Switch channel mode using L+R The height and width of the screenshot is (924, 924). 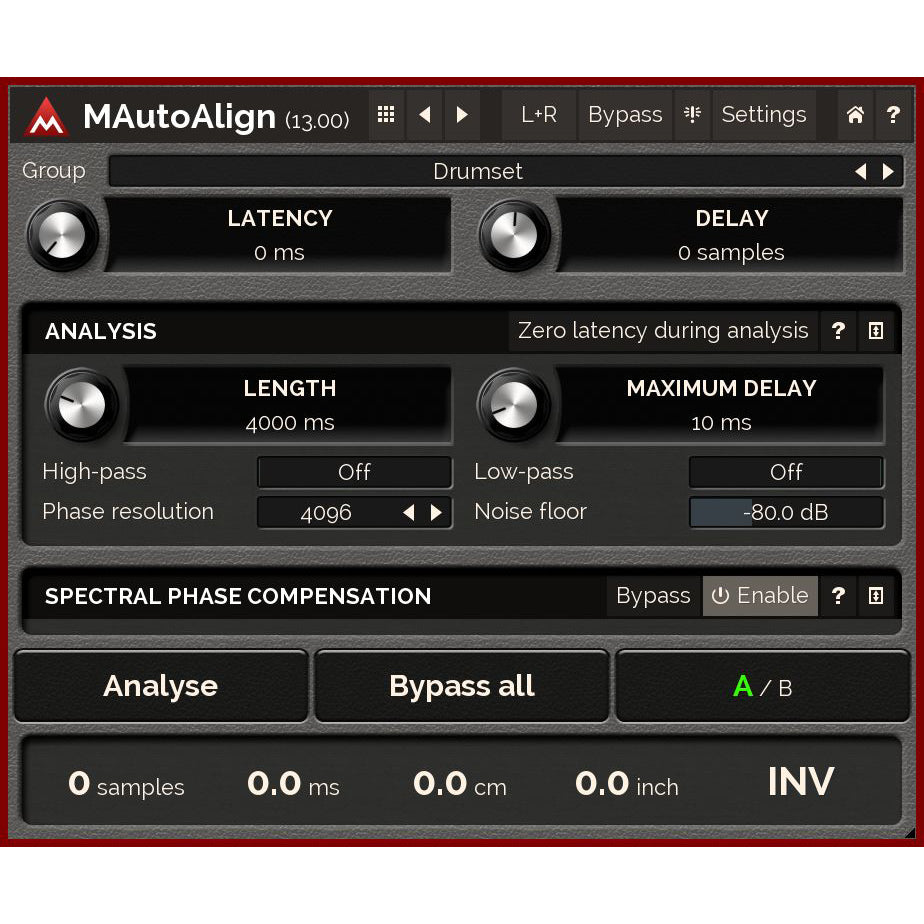[538, 114]
